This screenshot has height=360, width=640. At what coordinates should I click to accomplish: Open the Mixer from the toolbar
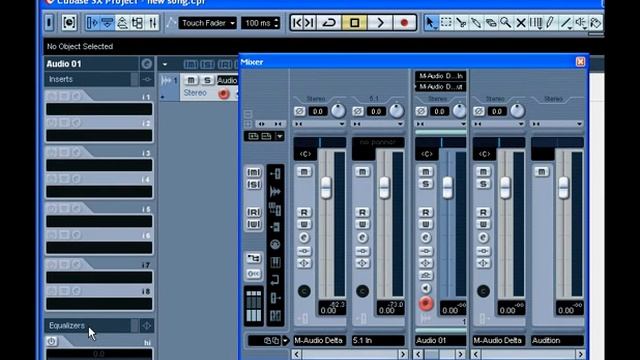(153, 23)
